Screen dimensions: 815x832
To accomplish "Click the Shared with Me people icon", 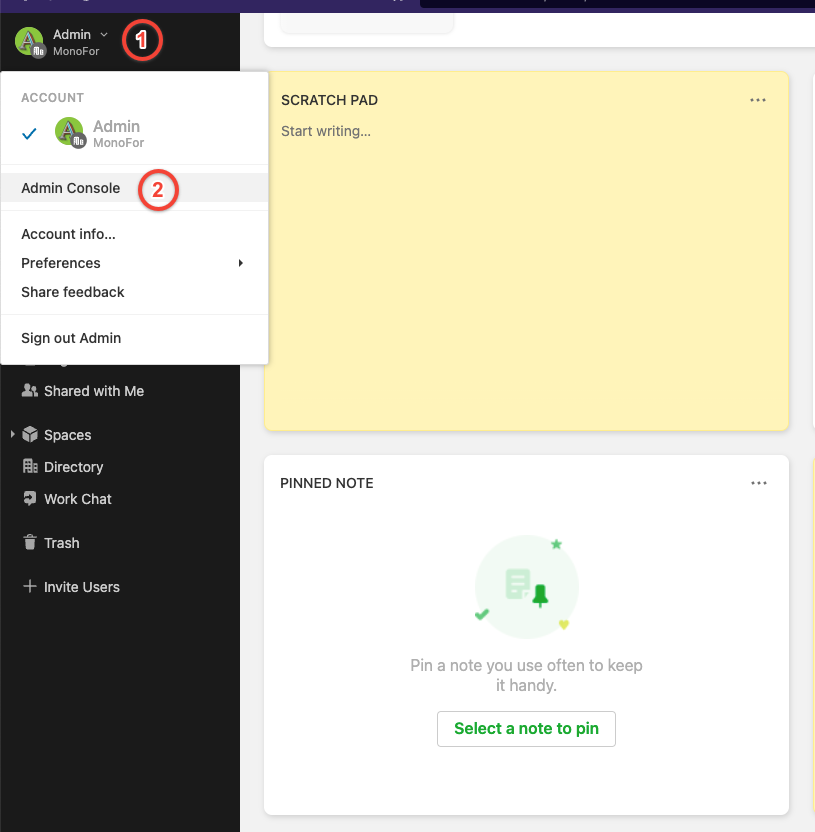I will 30,391.
